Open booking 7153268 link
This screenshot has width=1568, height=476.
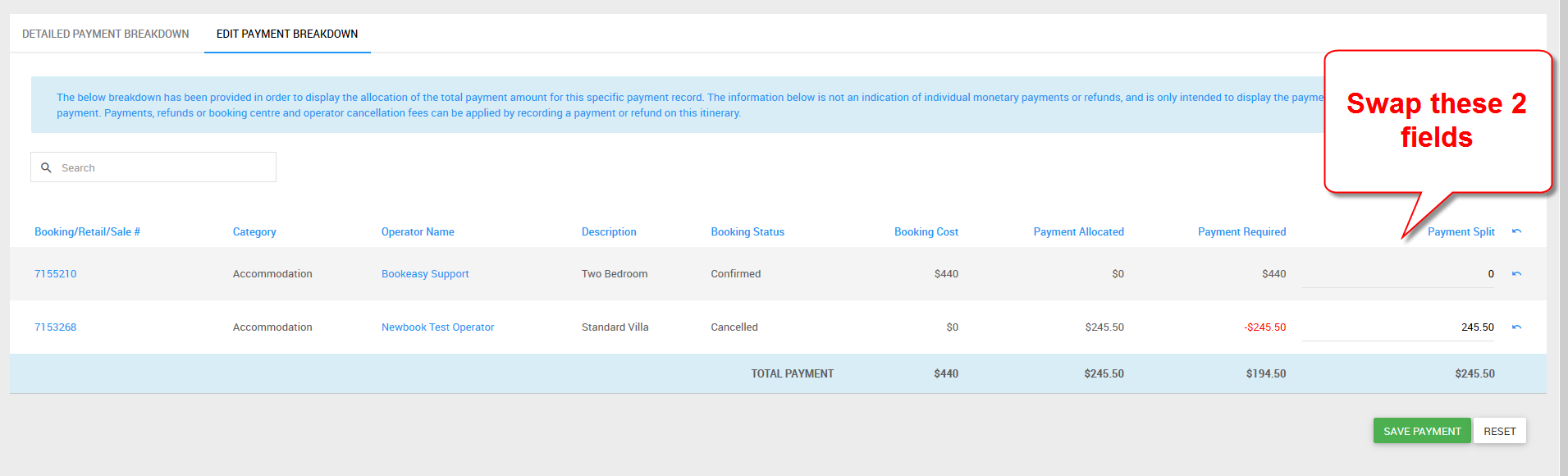[x=55, y=327]
